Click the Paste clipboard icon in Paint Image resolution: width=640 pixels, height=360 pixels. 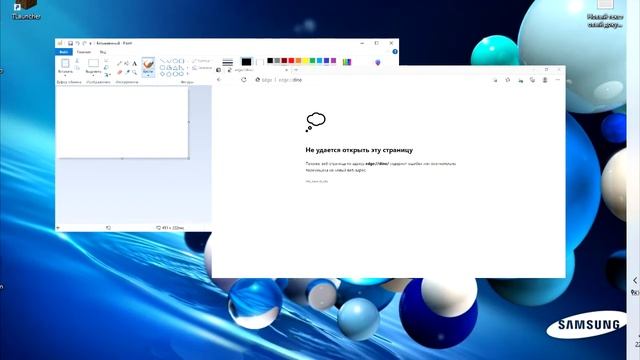65,63
